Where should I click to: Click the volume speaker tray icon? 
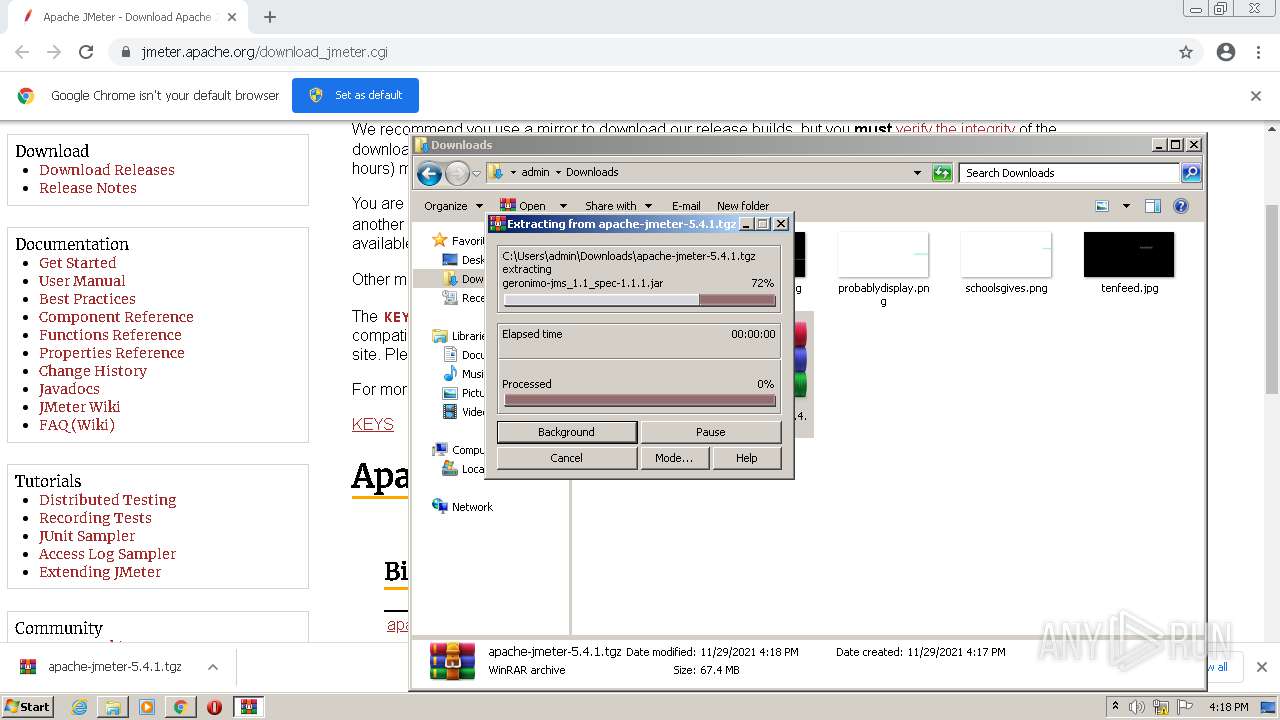click(x=1136, y=707)
